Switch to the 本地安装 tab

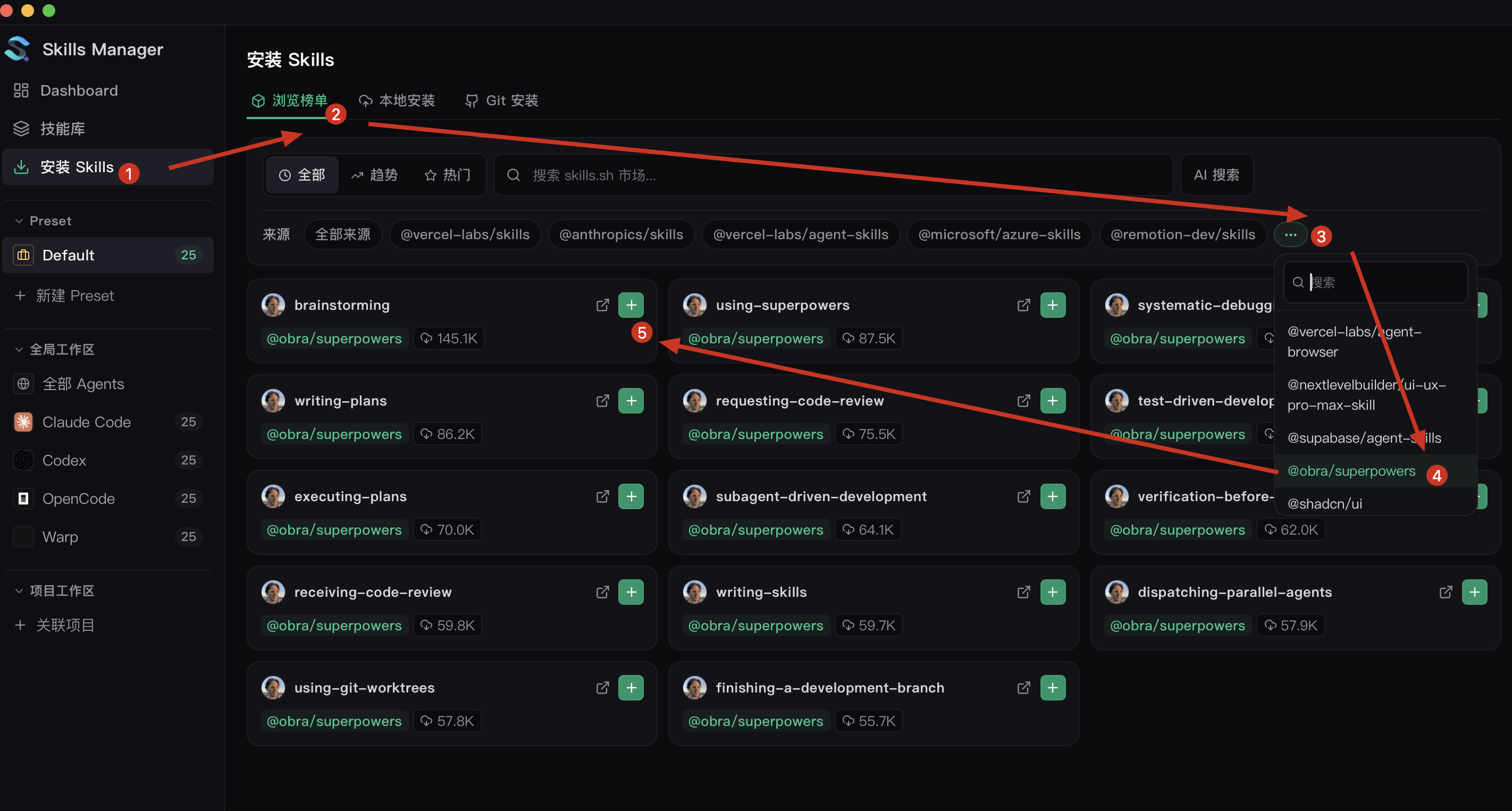(x=397, y=100)
